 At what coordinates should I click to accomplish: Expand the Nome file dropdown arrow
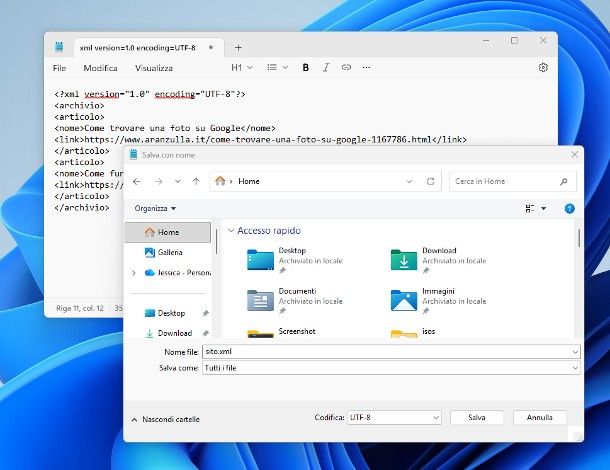pos(575,352)
